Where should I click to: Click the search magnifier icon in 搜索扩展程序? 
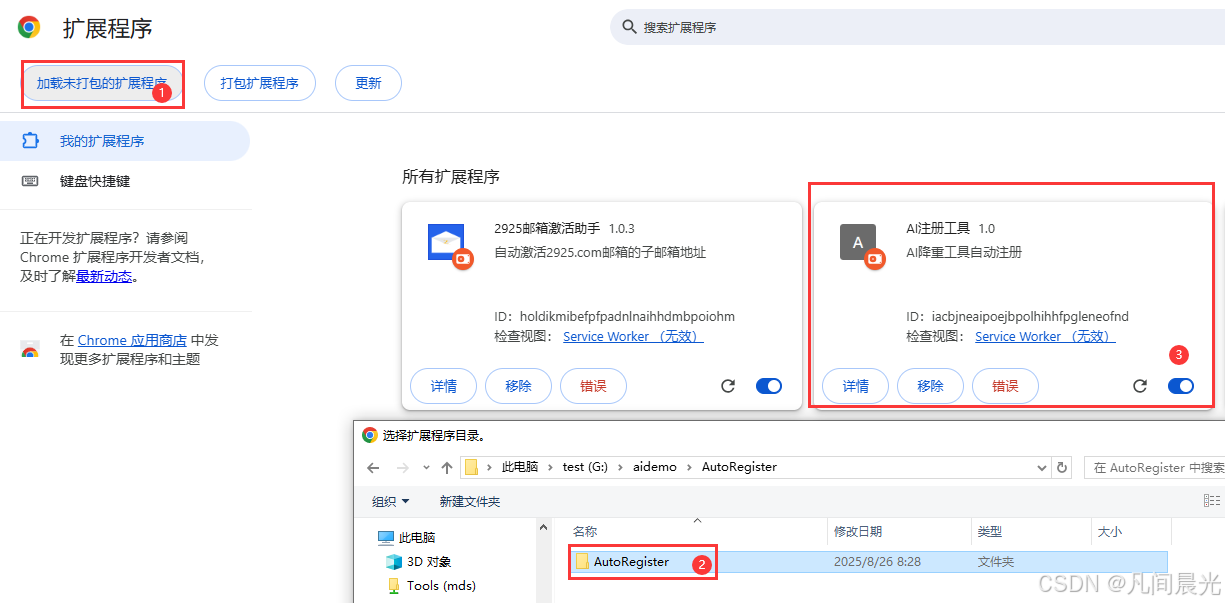coord(629,27)
